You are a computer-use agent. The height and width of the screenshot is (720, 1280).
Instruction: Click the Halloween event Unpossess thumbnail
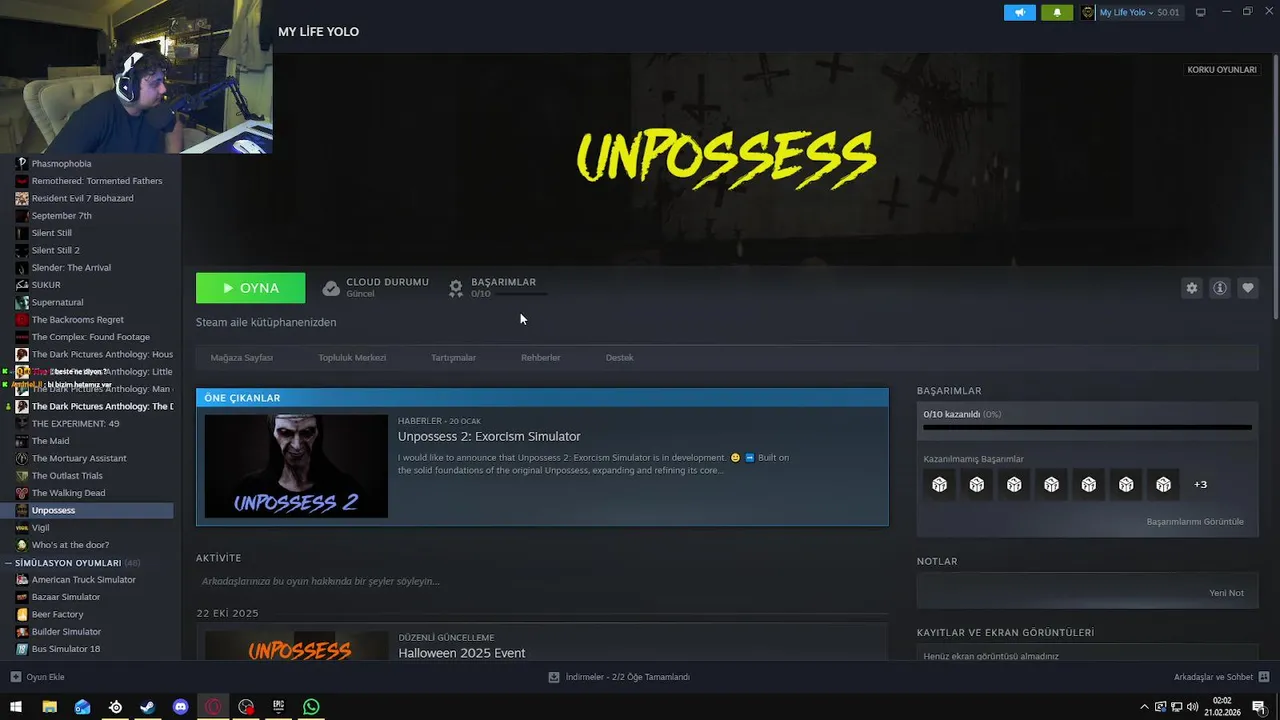click(296, 646)
